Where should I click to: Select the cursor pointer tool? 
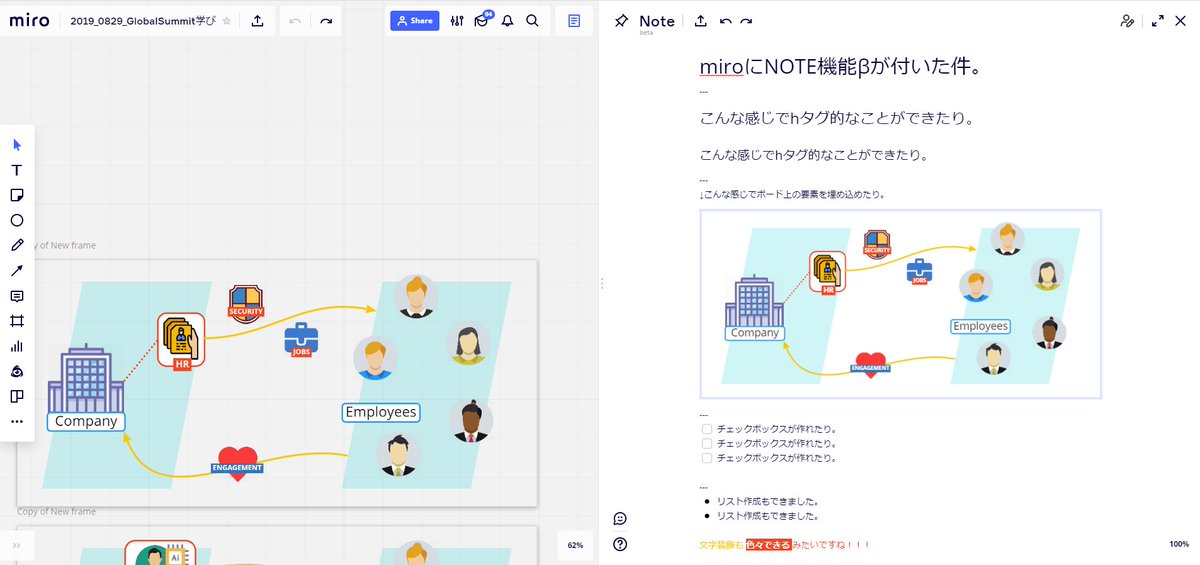click(x=17, y=145)
